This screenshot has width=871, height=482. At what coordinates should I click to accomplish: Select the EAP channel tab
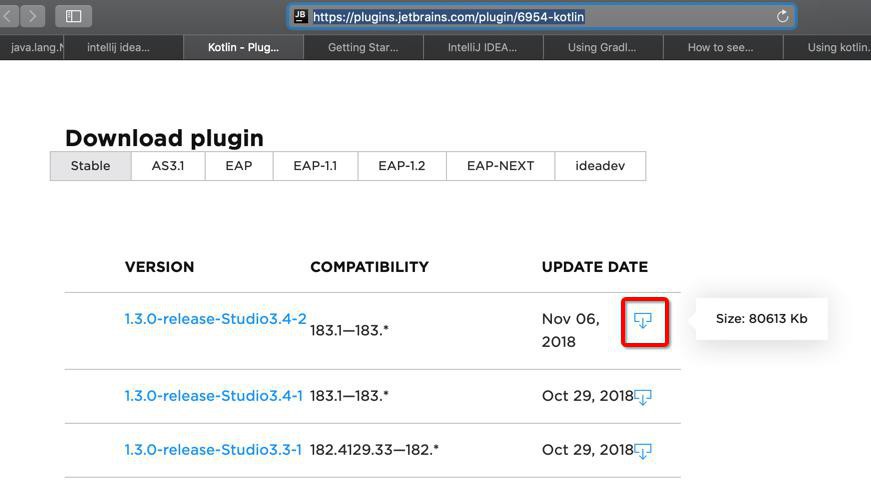click(239, 166)
